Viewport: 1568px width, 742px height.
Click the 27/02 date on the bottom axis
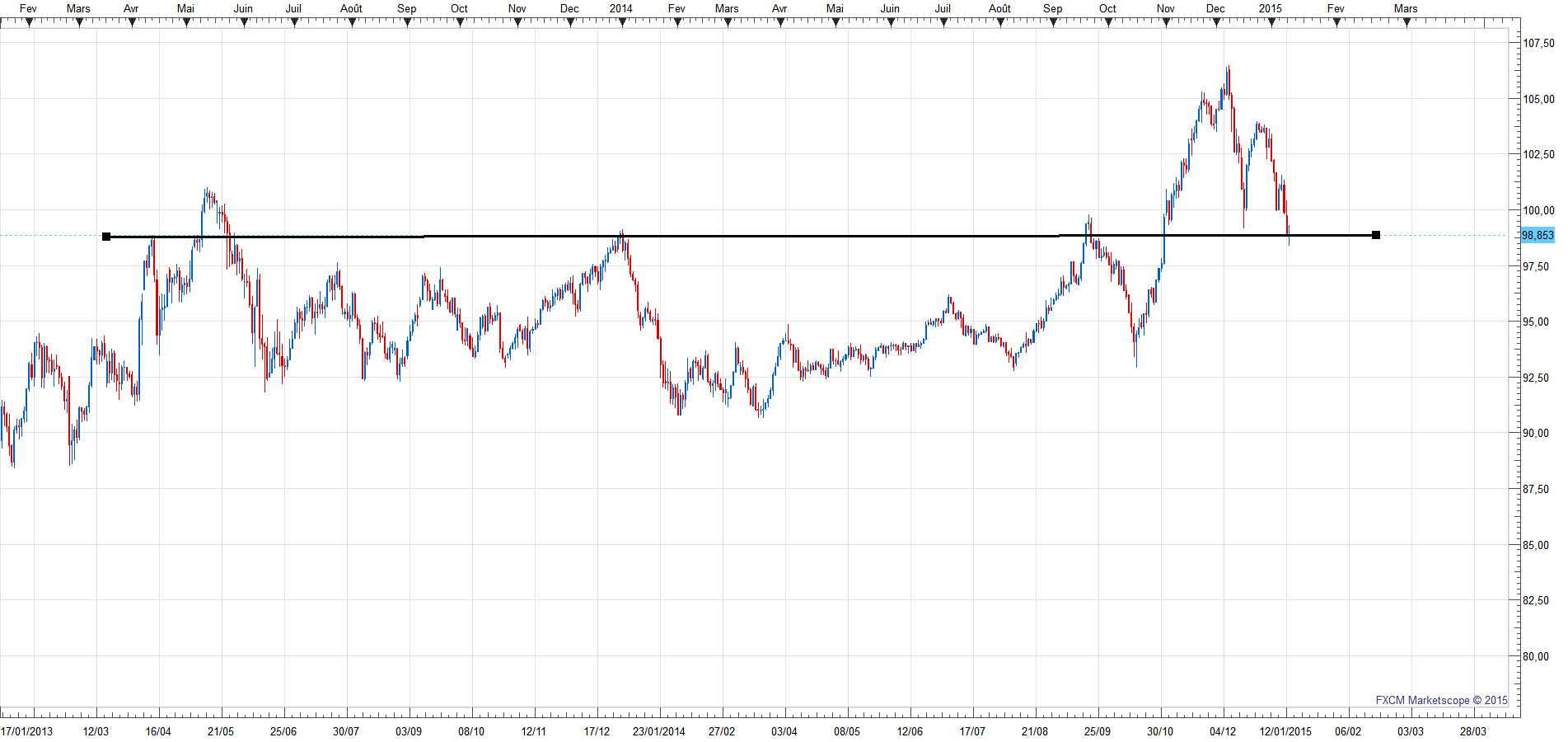click(722, 731)
